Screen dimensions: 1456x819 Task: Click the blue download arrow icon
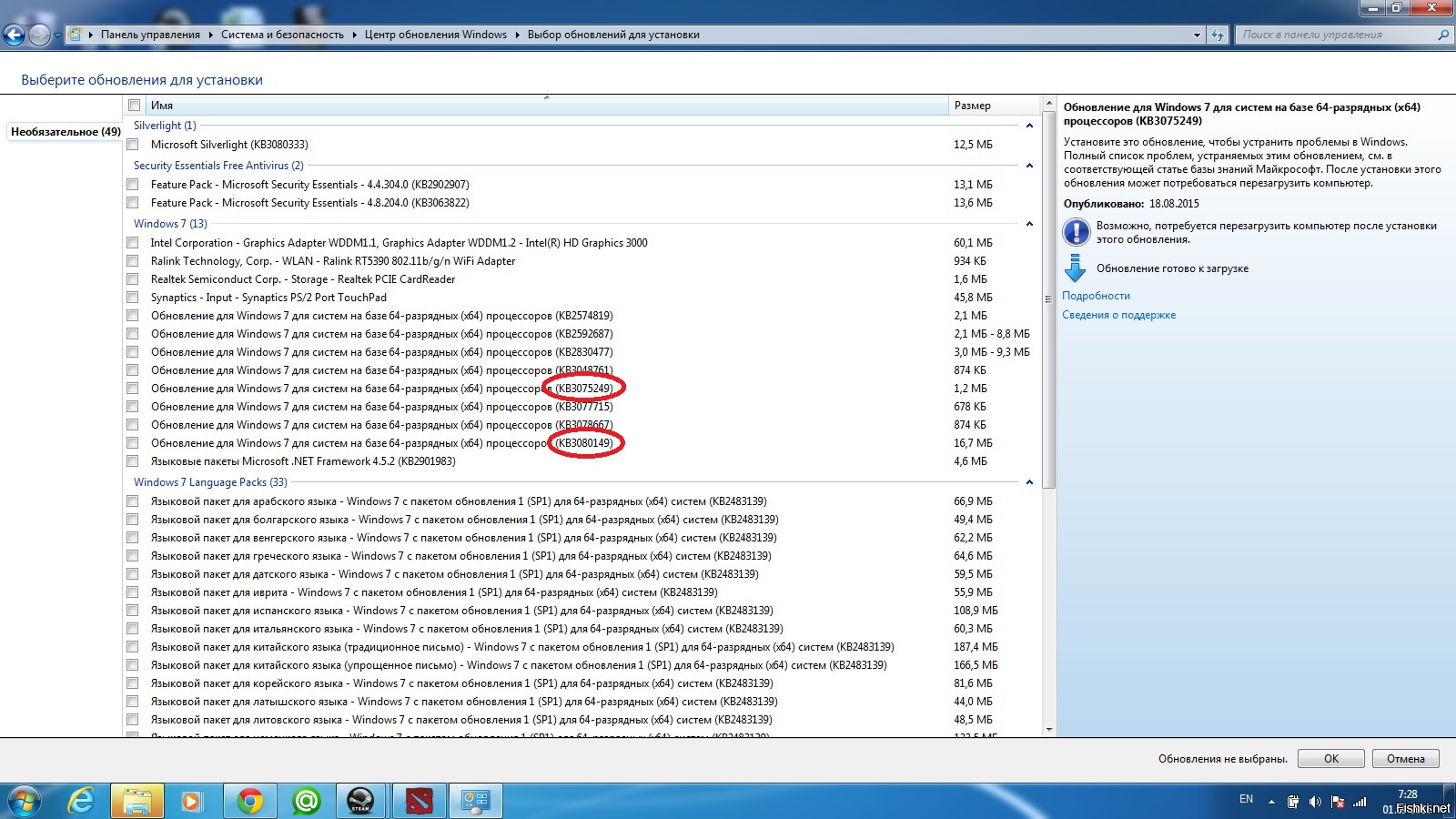click(1076, 268)
